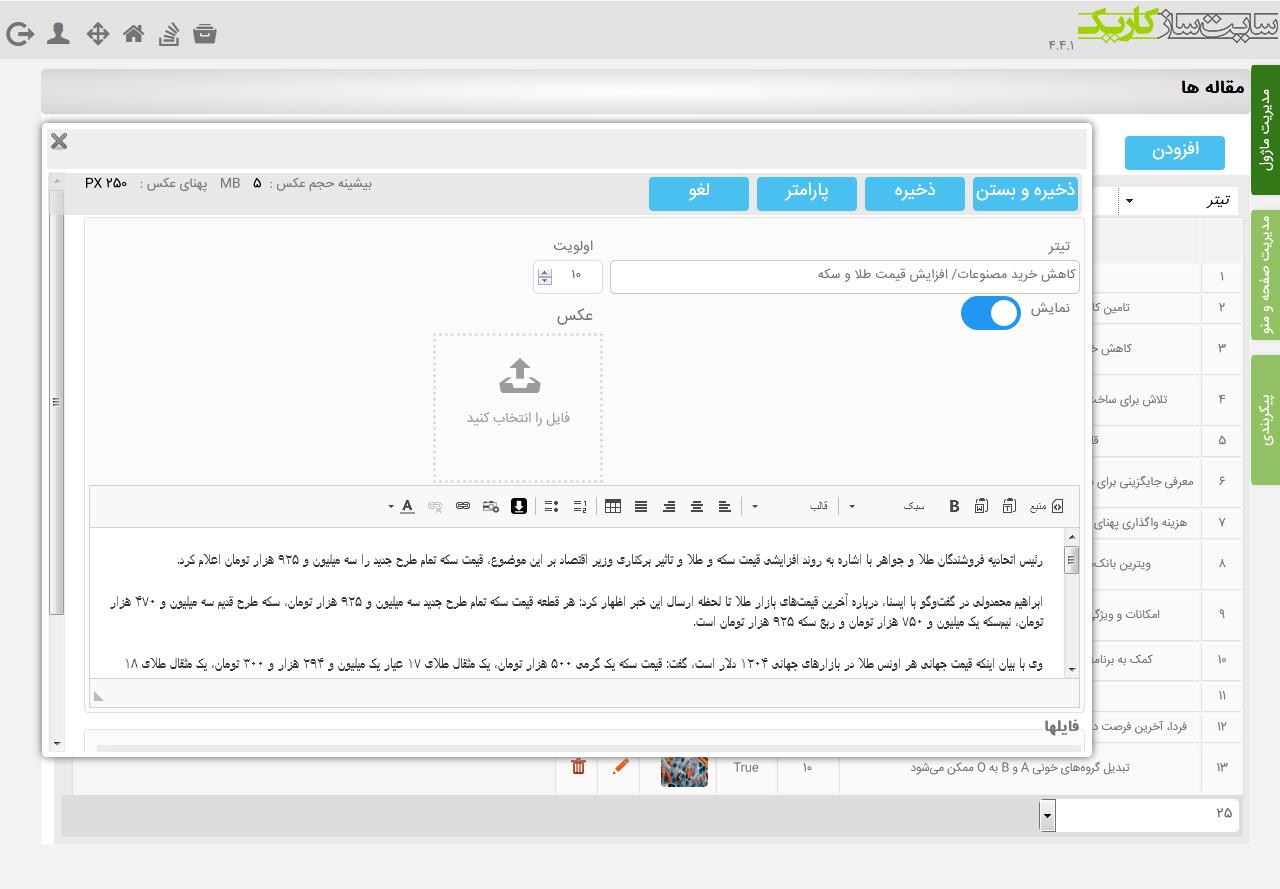Click the پارامتر button
The width and height of the screenshot is (1280, 889).
coord(807,192)
